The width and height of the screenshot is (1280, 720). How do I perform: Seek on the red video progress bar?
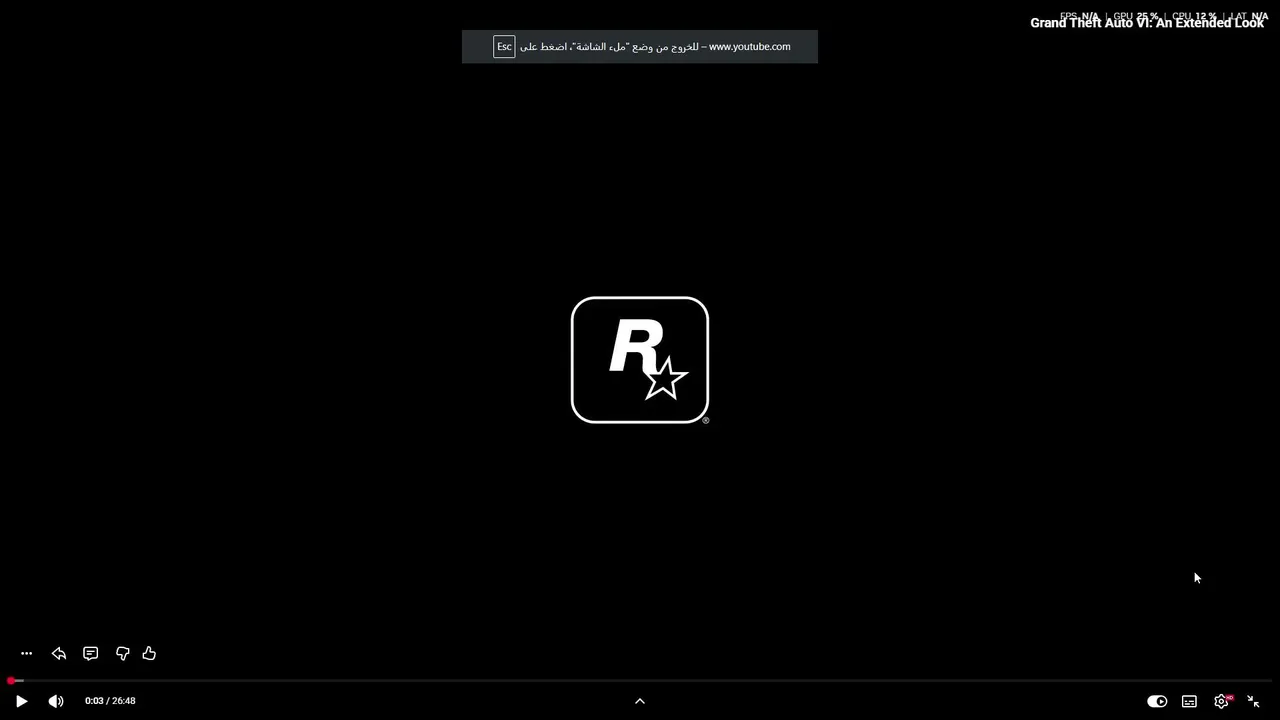click(x=640, y=681)
